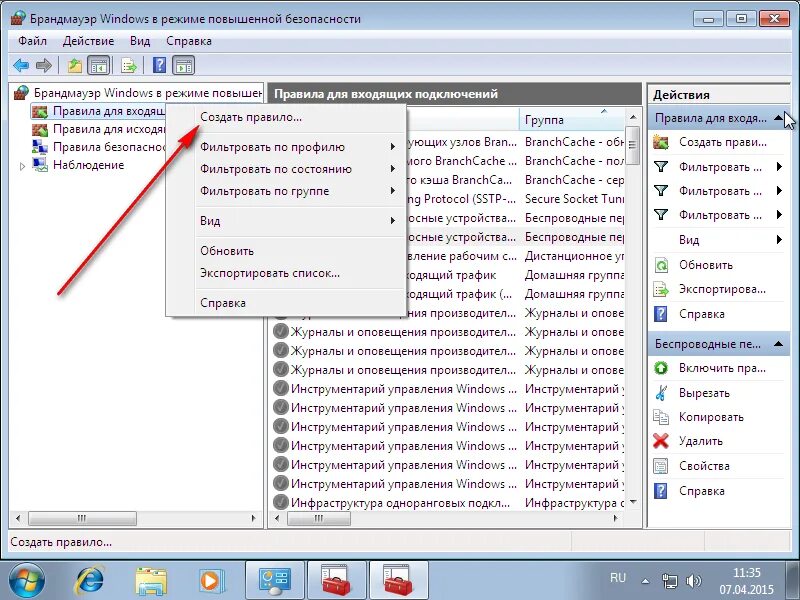Screen dimensions: 800x600
Task: Expand Фильтровать по группе submenu
Action: [x=286, y=191]
